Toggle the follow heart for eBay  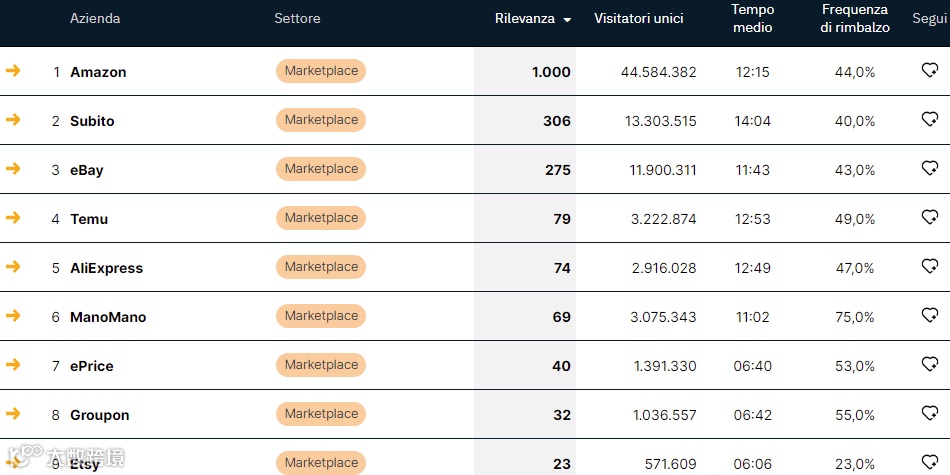929,168
